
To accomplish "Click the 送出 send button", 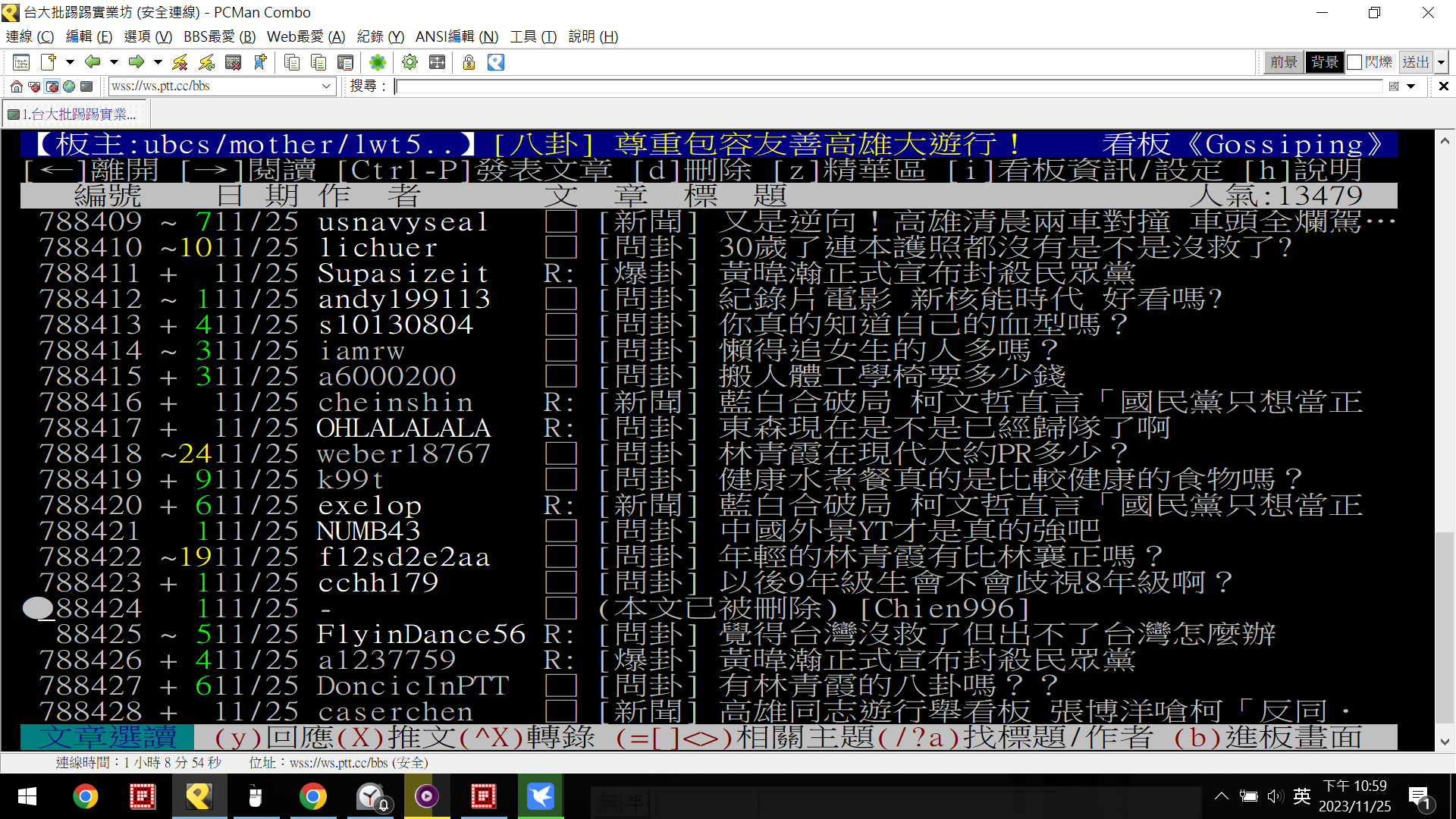I will click(x=1415, y=62).
